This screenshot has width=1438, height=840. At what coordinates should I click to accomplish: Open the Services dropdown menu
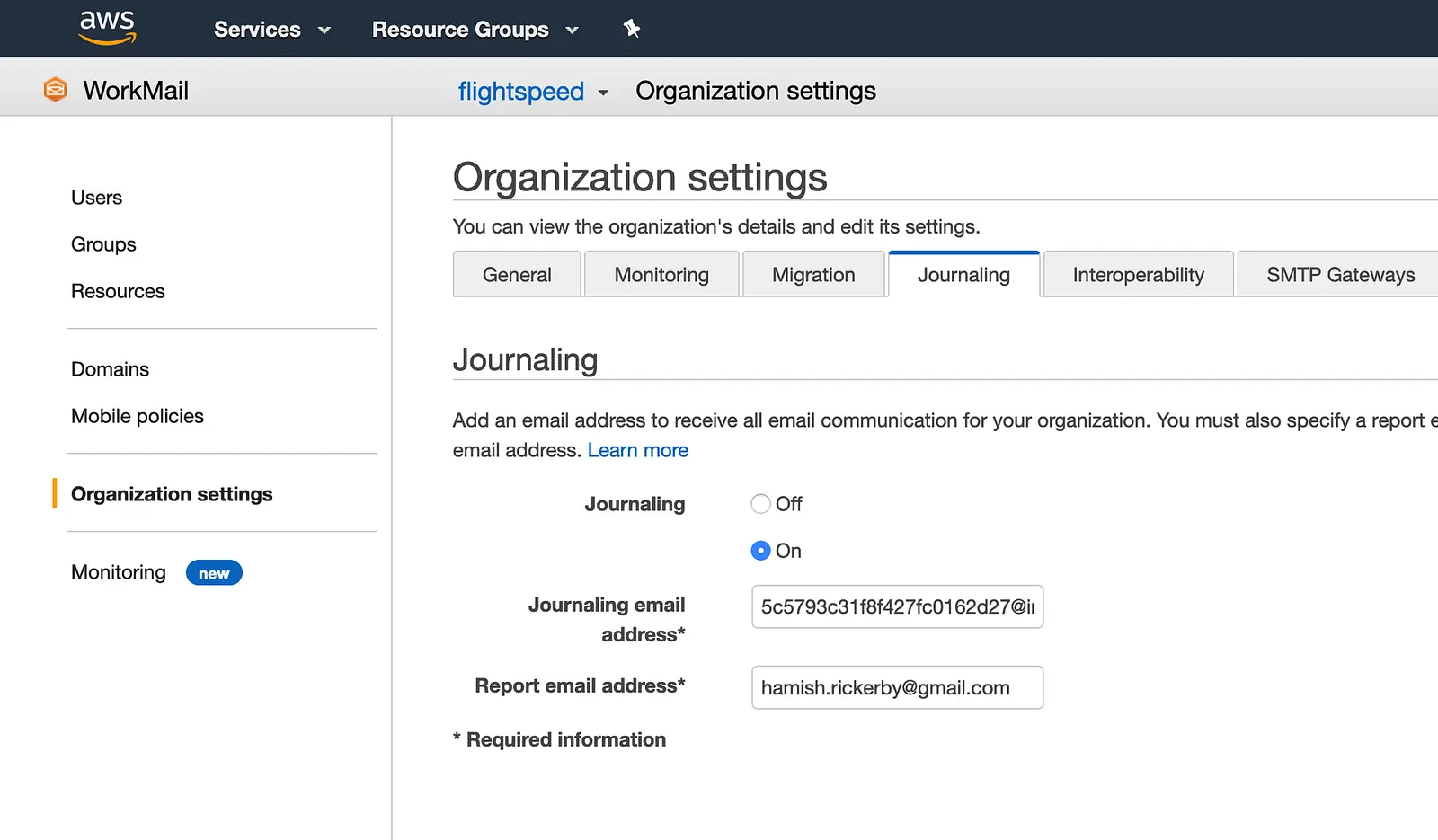271,30
